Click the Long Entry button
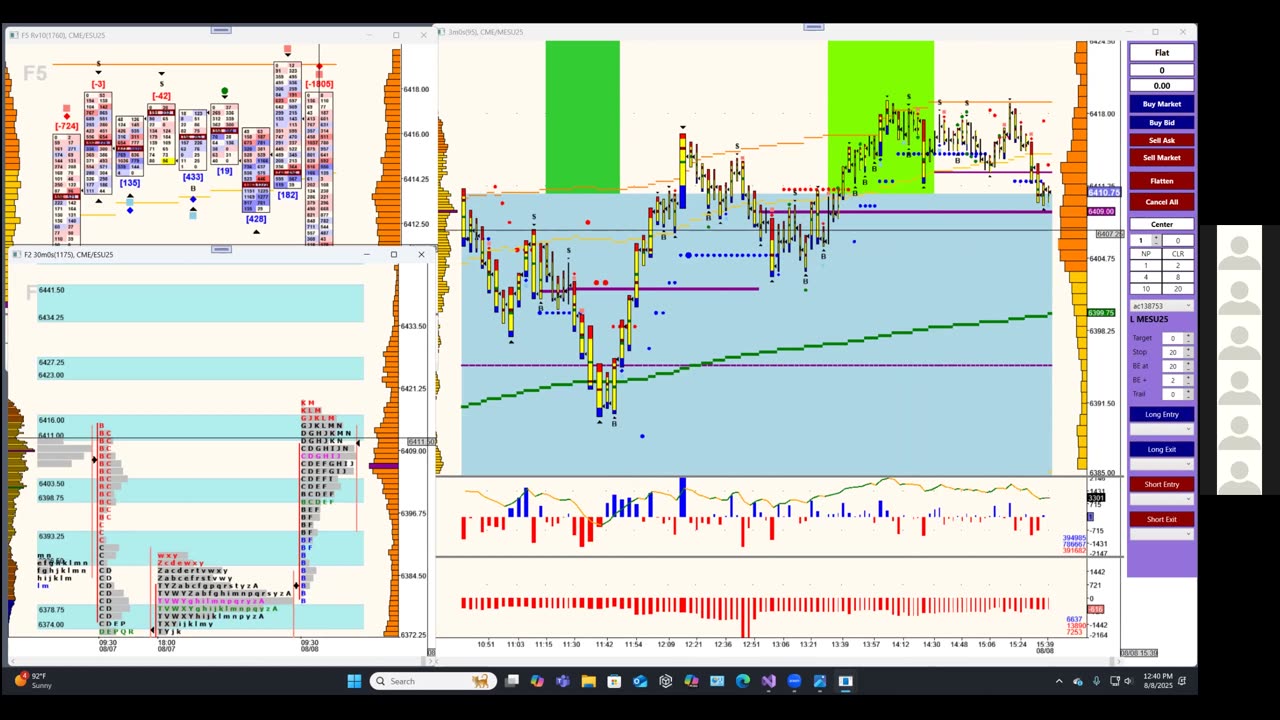 (x=1161, y=414)
